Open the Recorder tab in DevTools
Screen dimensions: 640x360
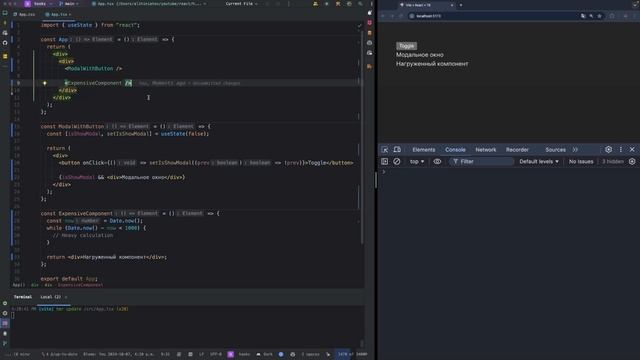click(517, 150)
